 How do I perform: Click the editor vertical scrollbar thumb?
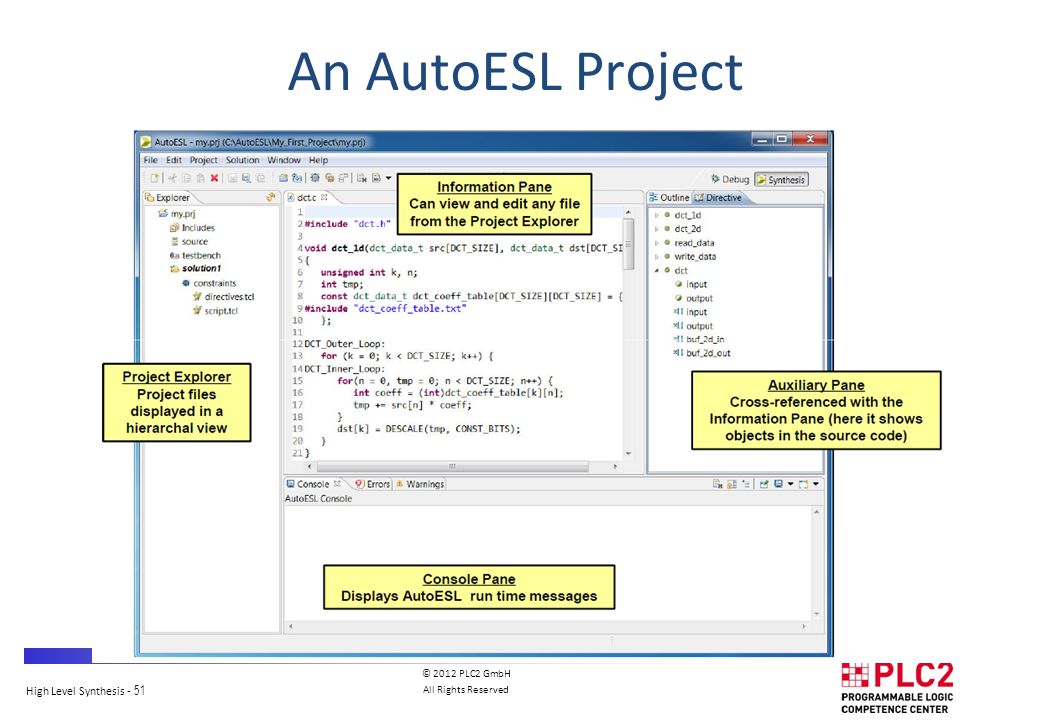[628, 244]
